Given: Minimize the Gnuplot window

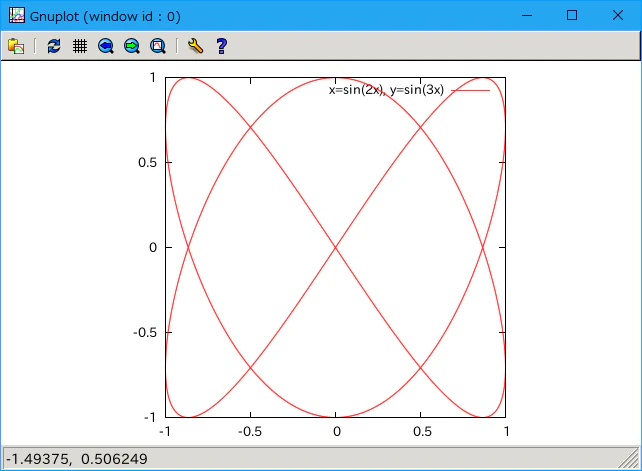Looking at the screenshot, I should (527, 16).
